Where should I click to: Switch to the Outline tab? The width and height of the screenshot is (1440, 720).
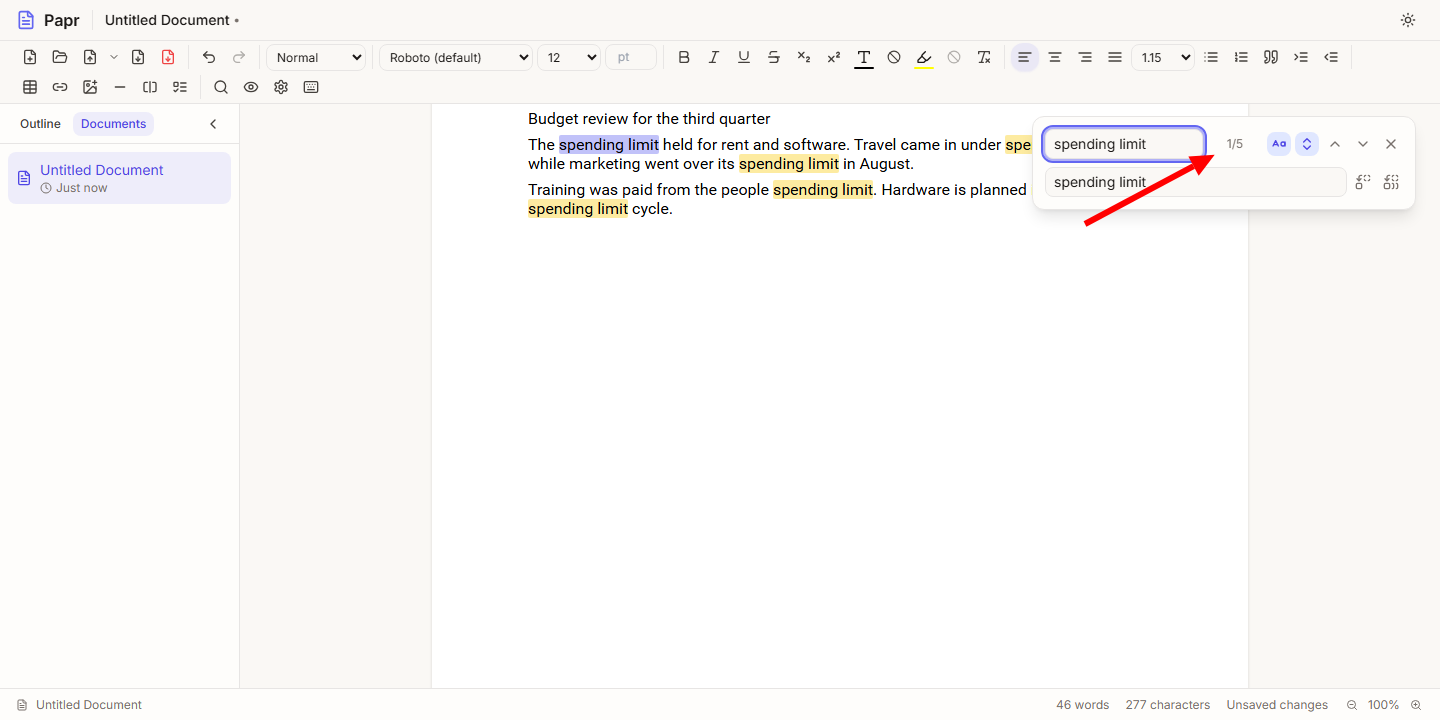tap(40, 124)
